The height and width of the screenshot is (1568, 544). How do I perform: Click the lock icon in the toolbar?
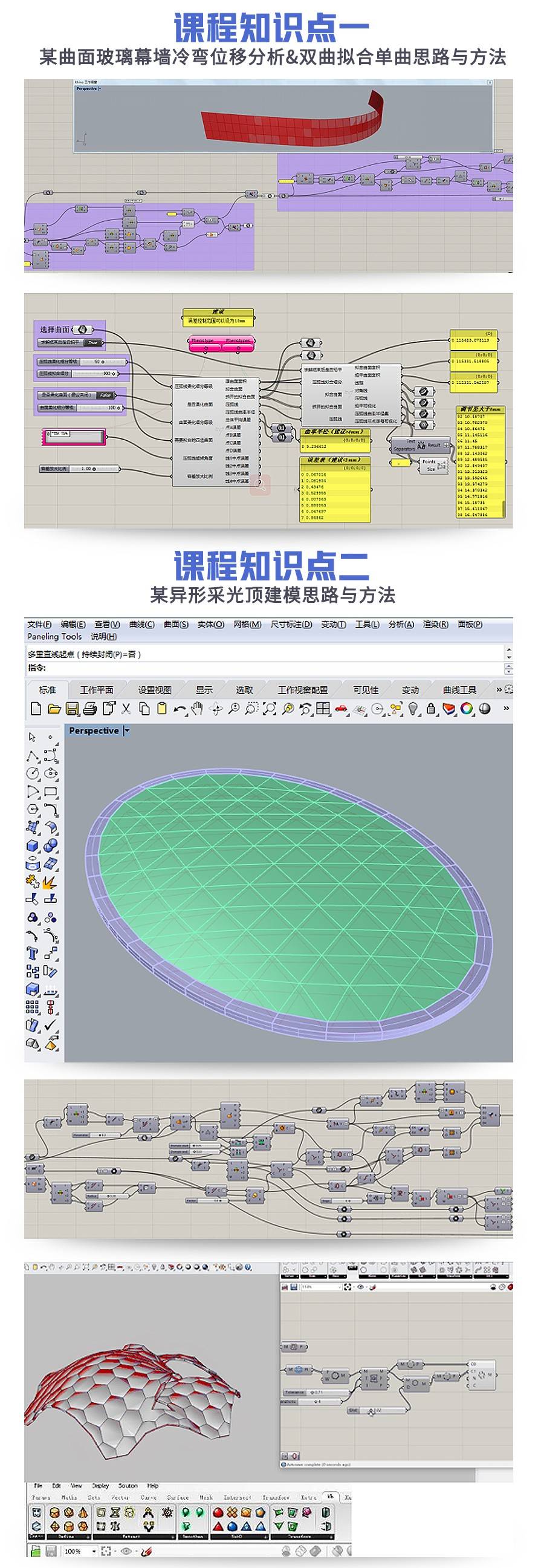pyautogui.click(x=432, y=709)
